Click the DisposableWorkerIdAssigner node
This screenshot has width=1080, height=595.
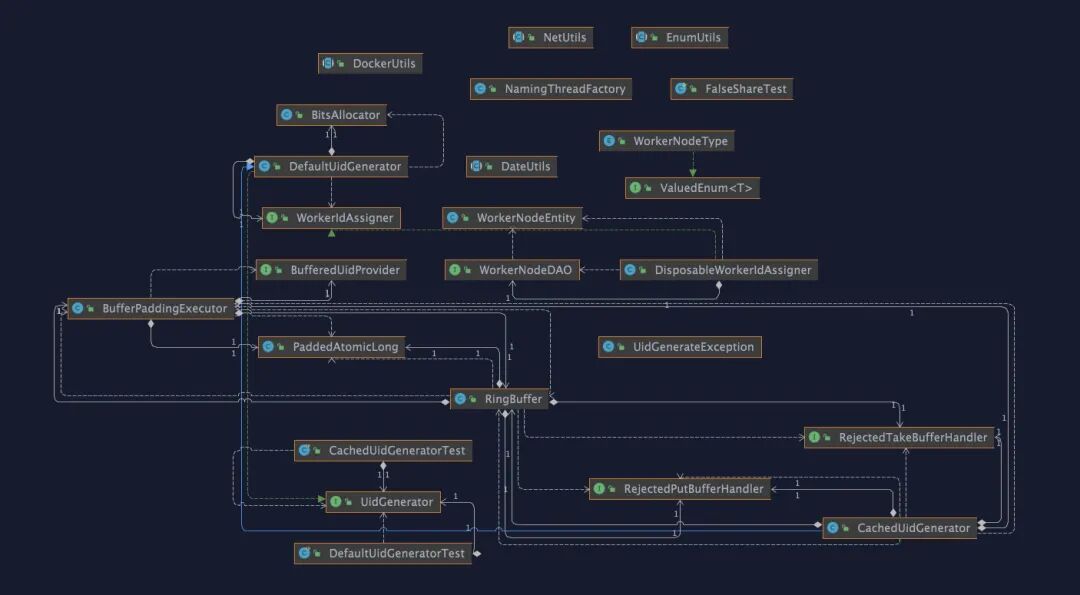tap(732, 270)
